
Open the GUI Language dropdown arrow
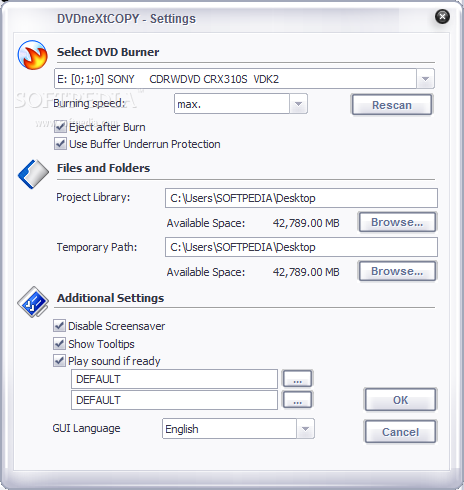[305, 429]
